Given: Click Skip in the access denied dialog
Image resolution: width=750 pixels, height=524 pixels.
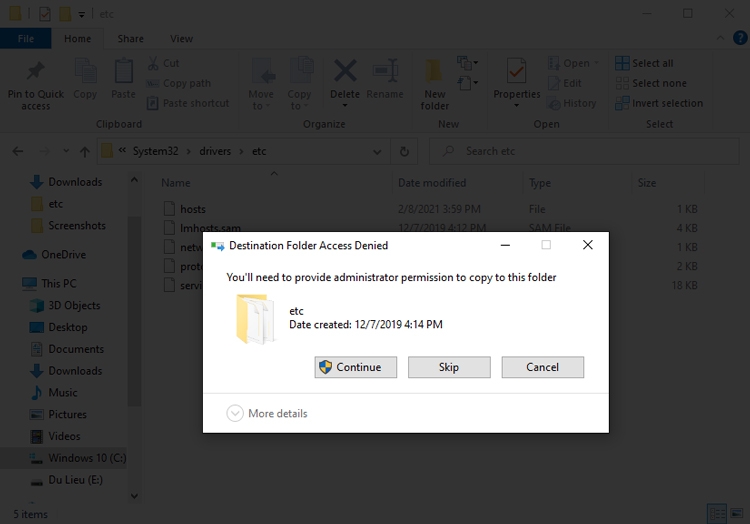Looking at the screenshot, I should (449, 367).
